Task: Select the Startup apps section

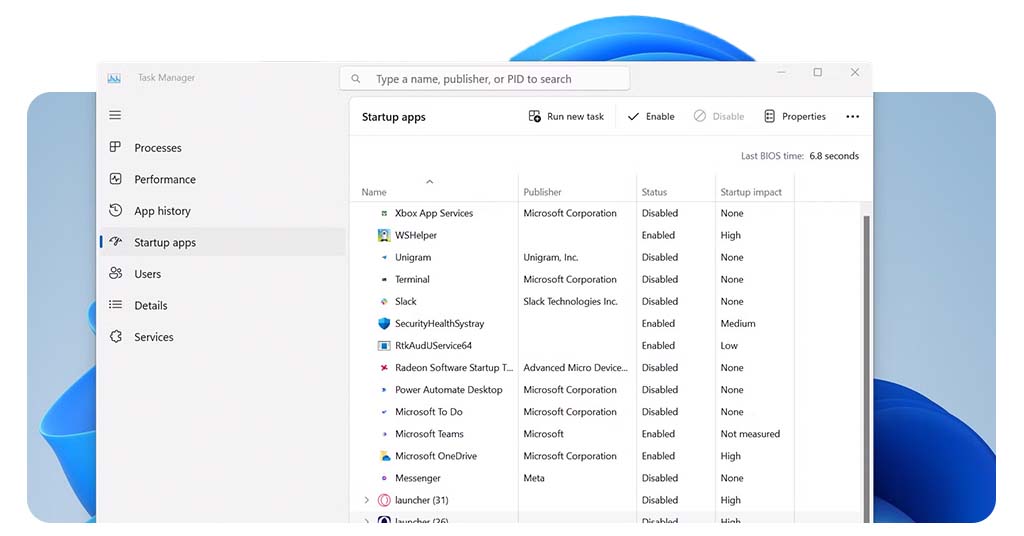Action: (165, 243)
